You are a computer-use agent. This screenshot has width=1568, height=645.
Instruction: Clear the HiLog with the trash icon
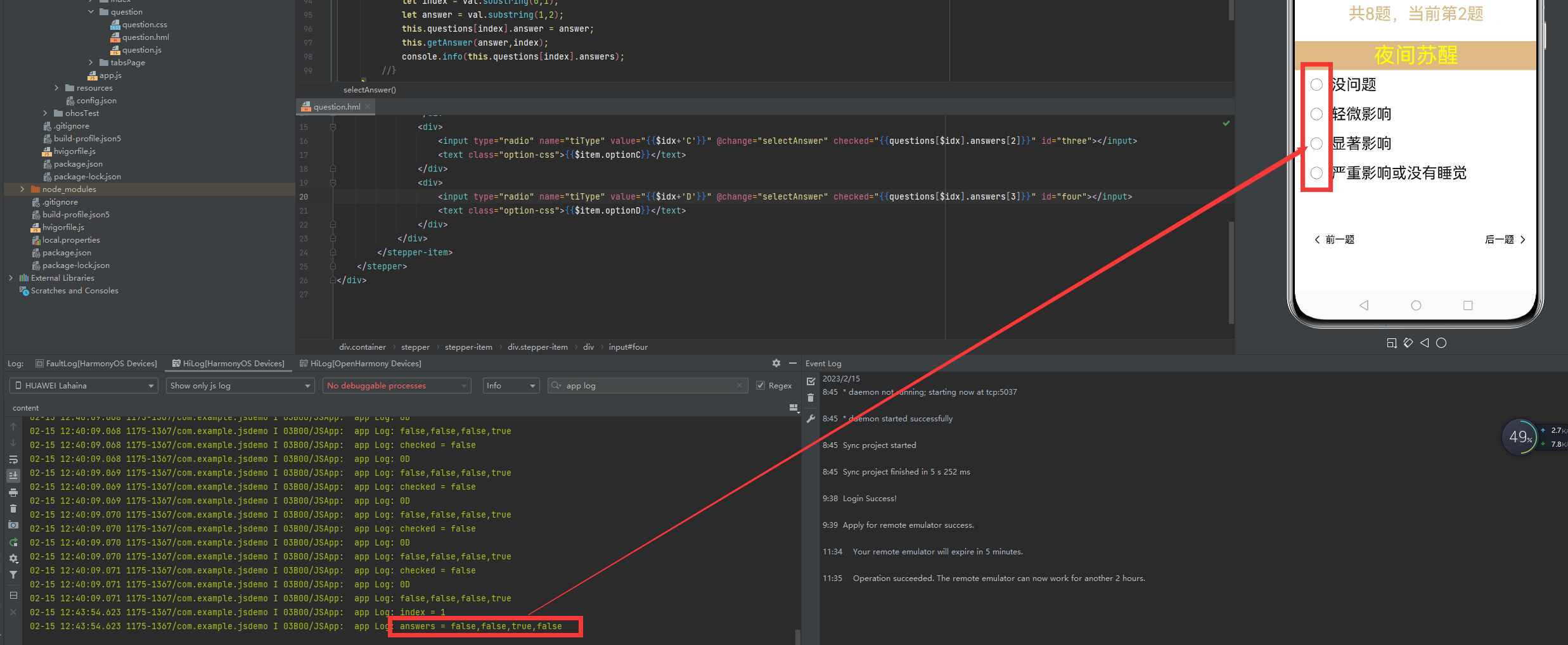point(13,508)
